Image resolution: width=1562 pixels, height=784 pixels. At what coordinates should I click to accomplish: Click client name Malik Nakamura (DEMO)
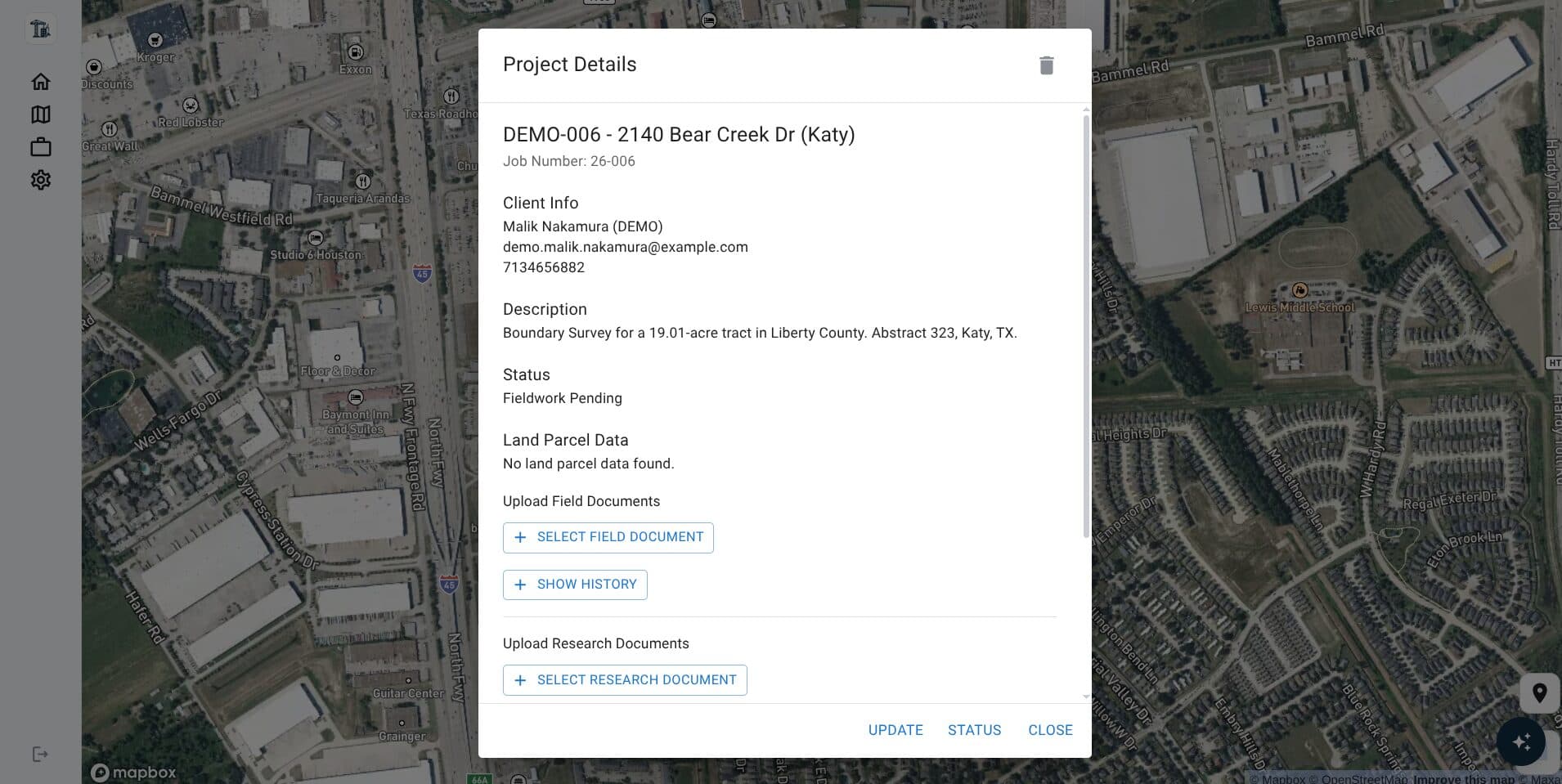pyautogui.click(x=583, y=226)
